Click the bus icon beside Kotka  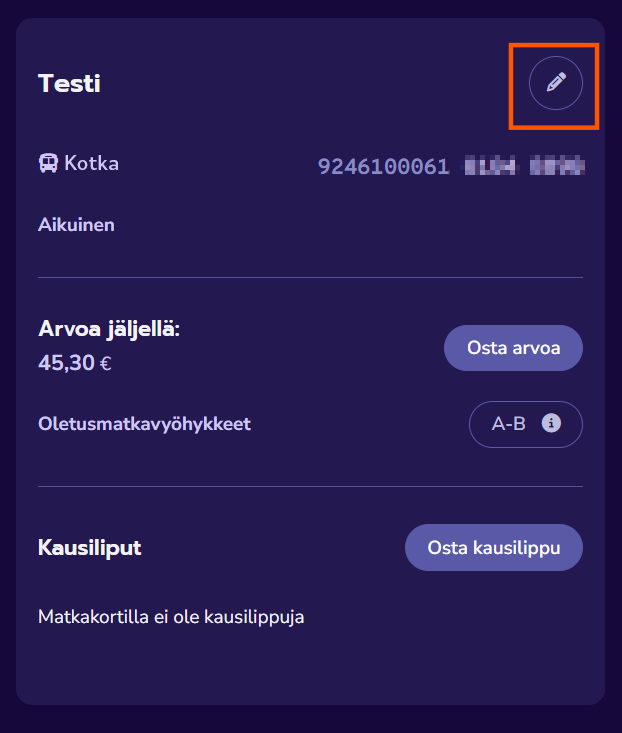click(48, 163)
